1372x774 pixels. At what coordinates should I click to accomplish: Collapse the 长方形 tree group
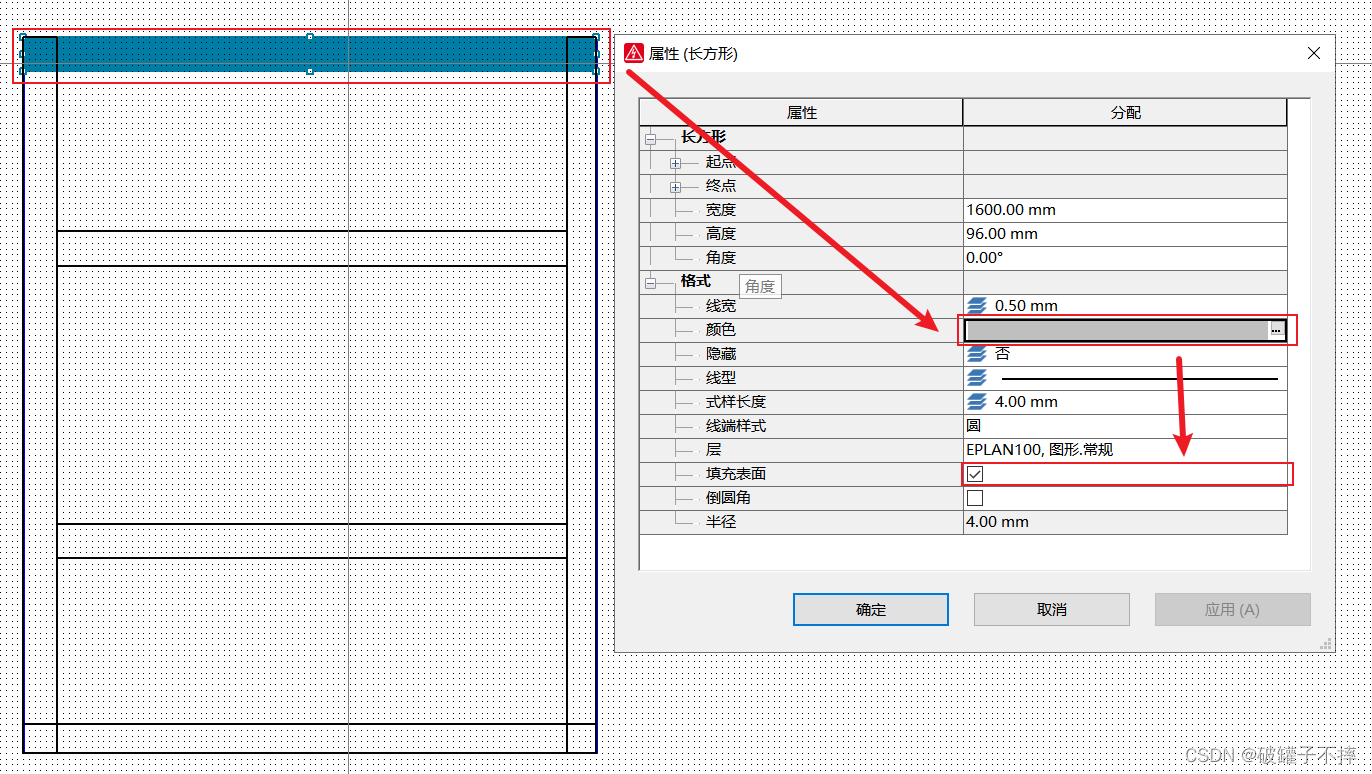tap(652, 139)
